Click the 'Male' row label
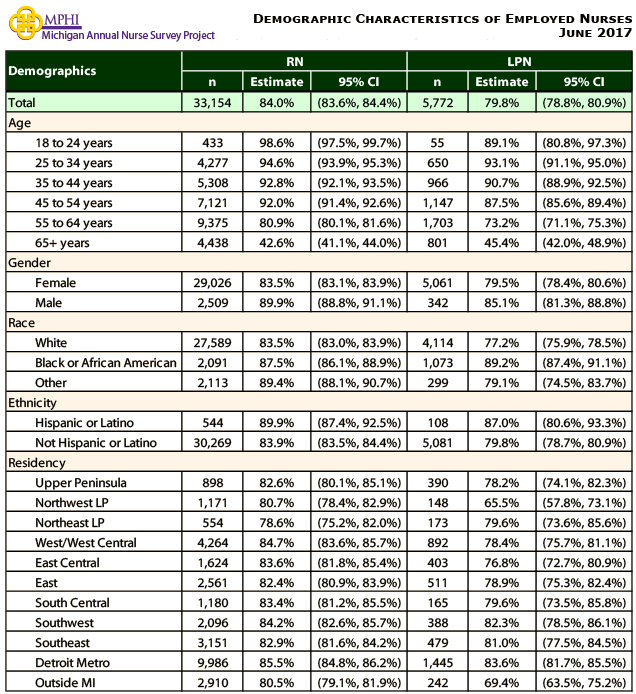Viewport: 636px width, 694px height. click(49, 303)
